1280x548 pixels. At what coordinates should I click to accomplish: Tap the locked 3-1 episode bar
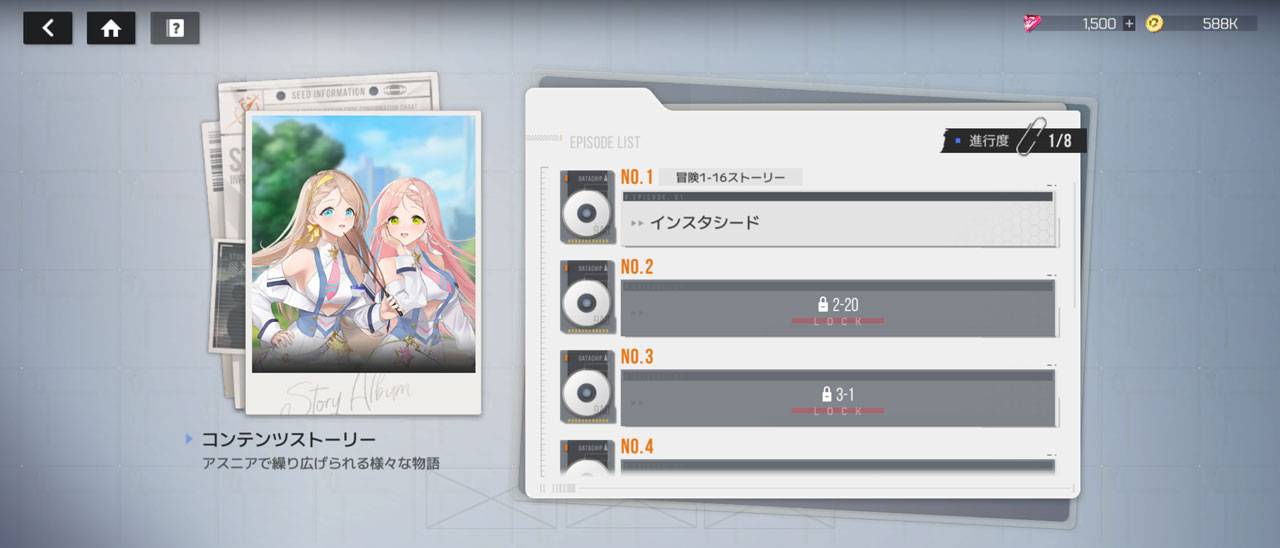coord(838,399)
